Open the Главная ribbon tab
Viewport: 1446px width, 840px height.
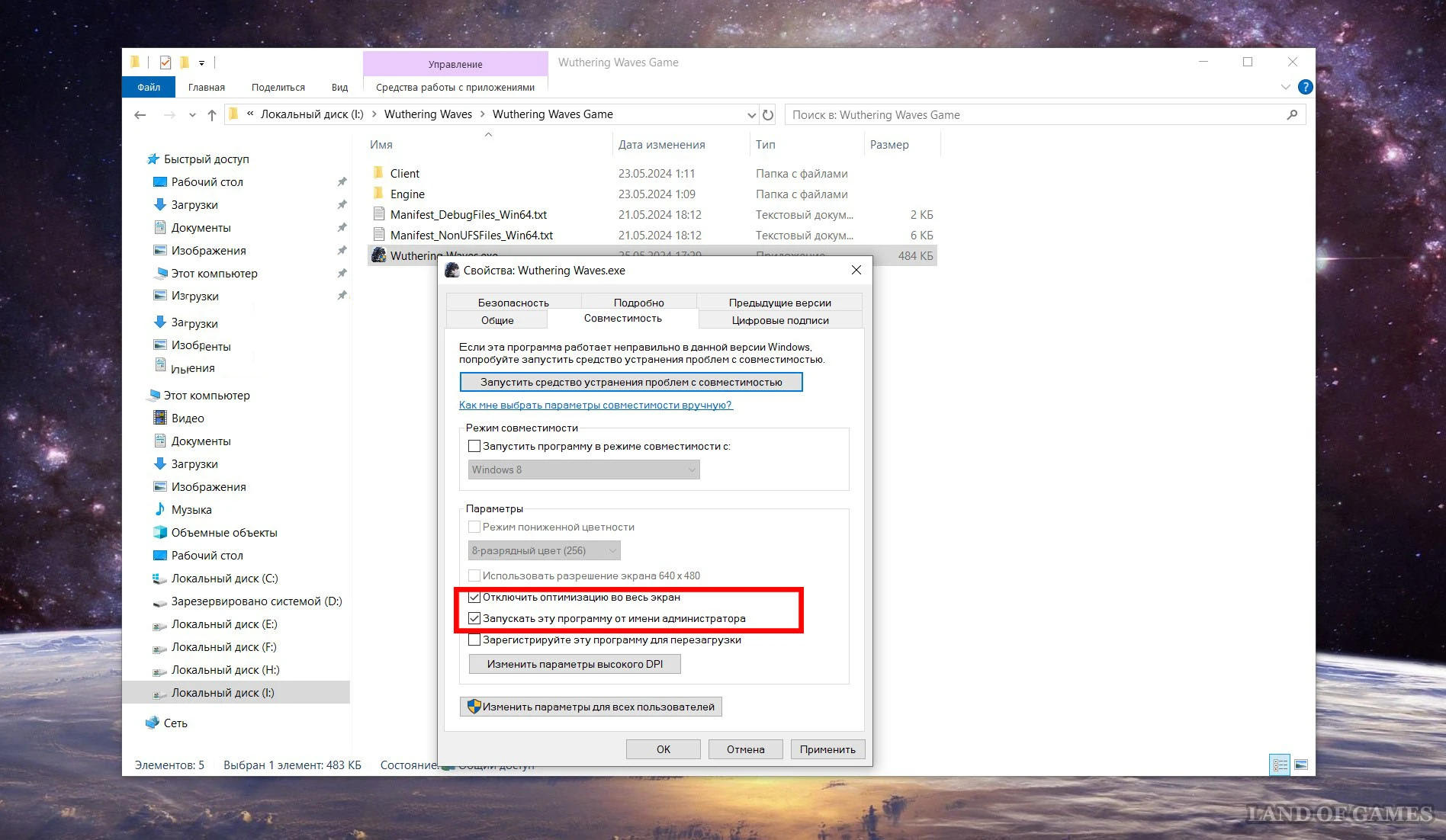click(207, 87)
